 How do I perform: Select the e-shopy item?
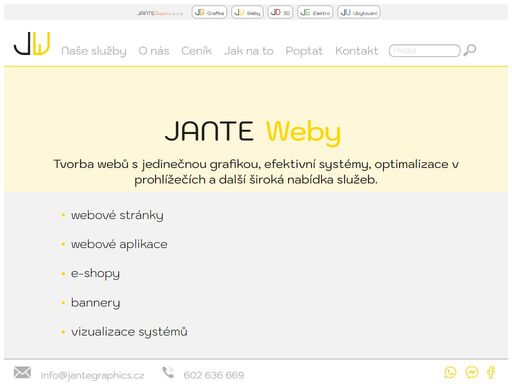95,273
